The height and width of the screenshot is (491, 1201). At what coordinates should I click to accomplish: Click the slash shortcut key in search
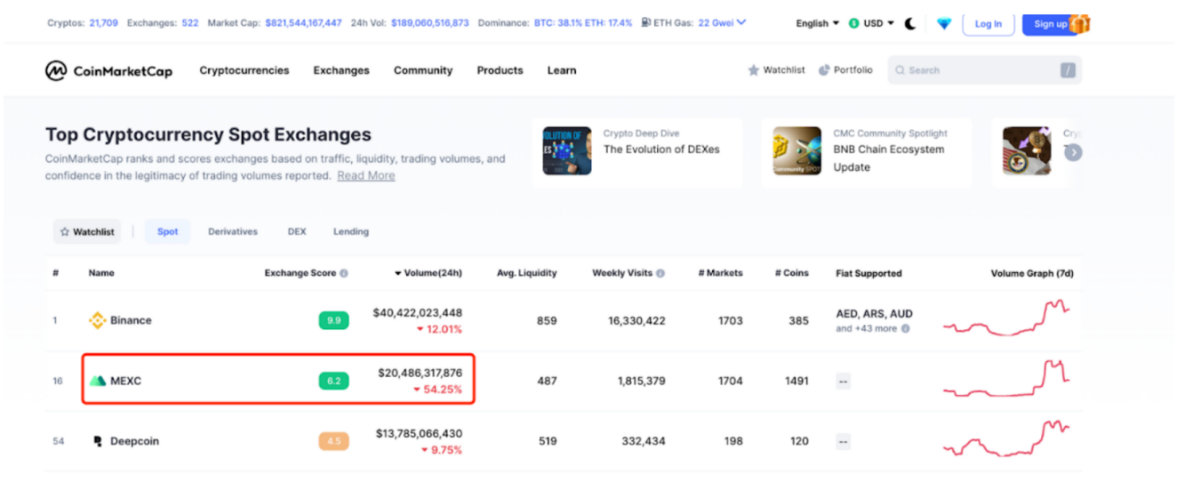pyautogui.click(x=1068, y=71)
